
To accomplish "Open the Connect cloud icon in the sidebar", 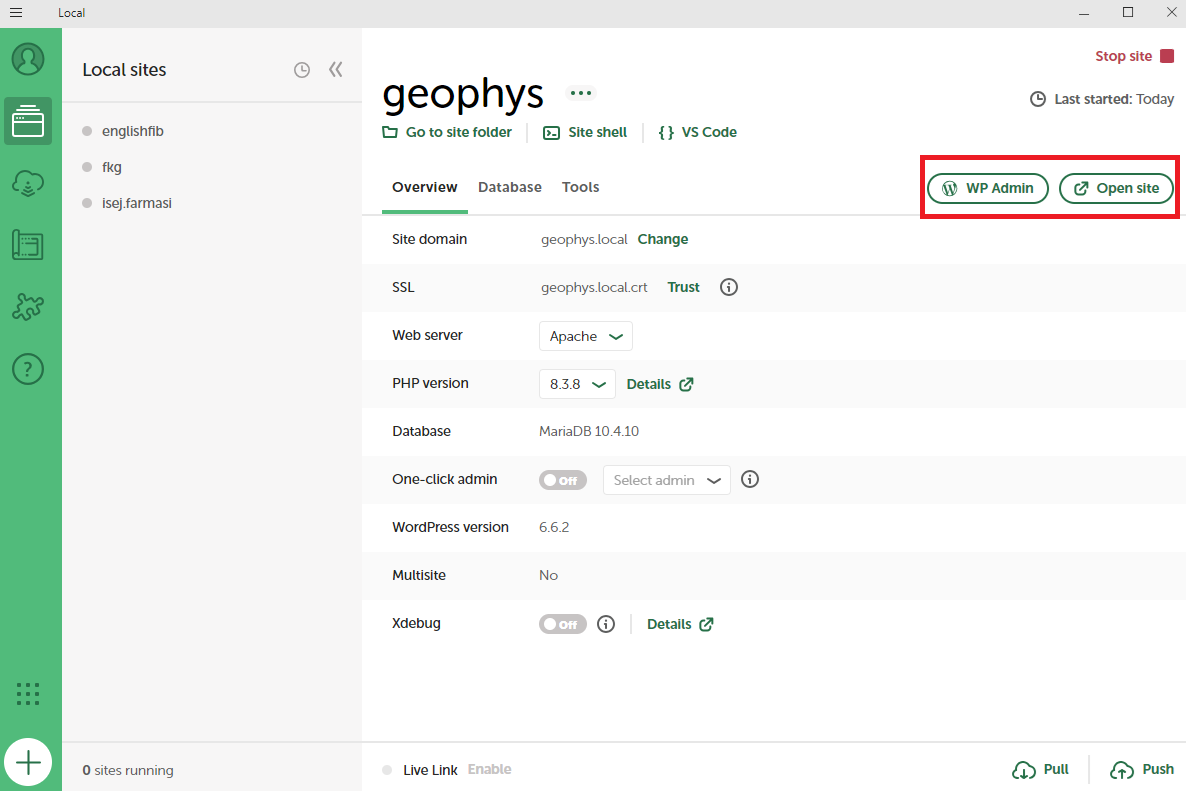I will (28, 183).
